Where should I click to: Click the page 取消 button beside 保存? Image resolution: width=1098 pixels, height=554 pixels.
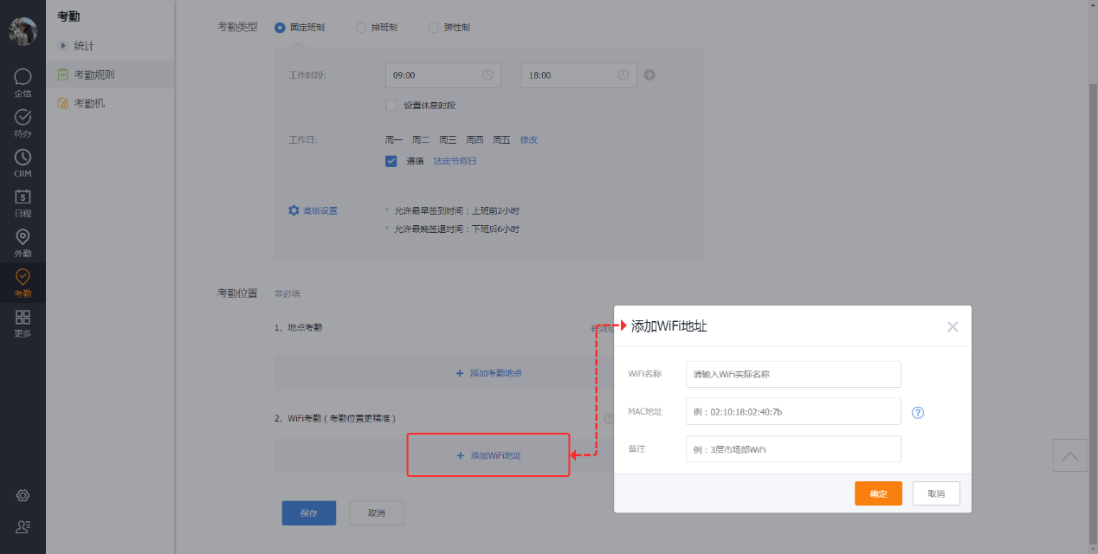click(376, 513)
